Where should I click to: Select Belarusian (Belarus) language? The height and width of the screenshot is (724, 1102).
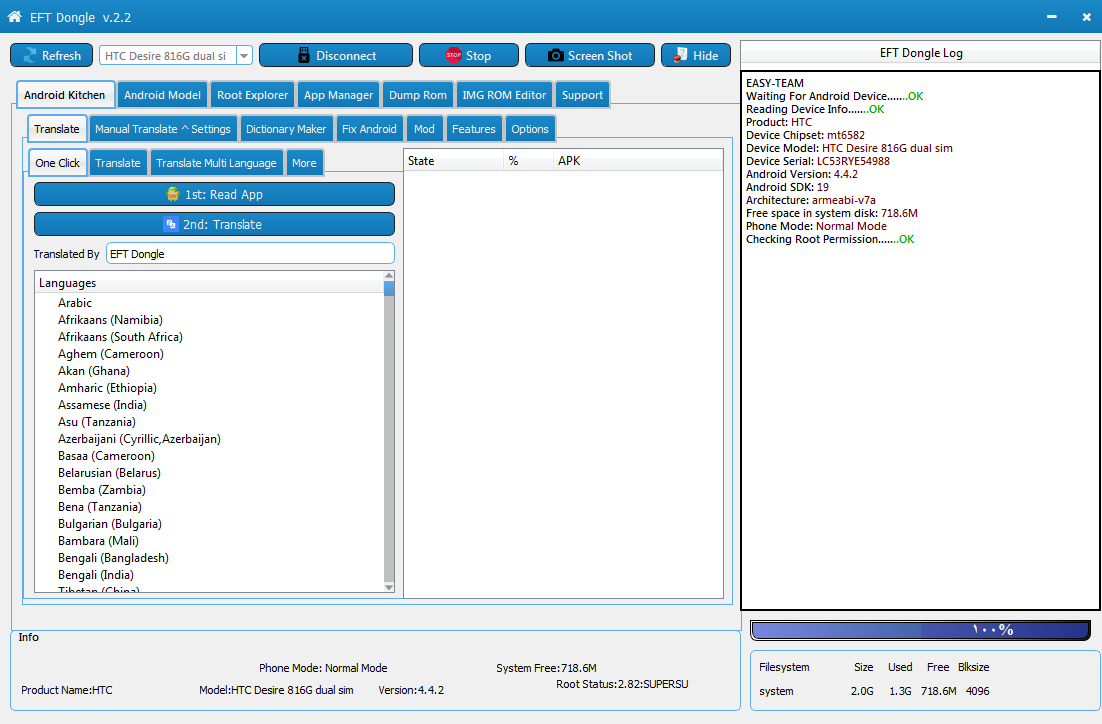[109, 472]
